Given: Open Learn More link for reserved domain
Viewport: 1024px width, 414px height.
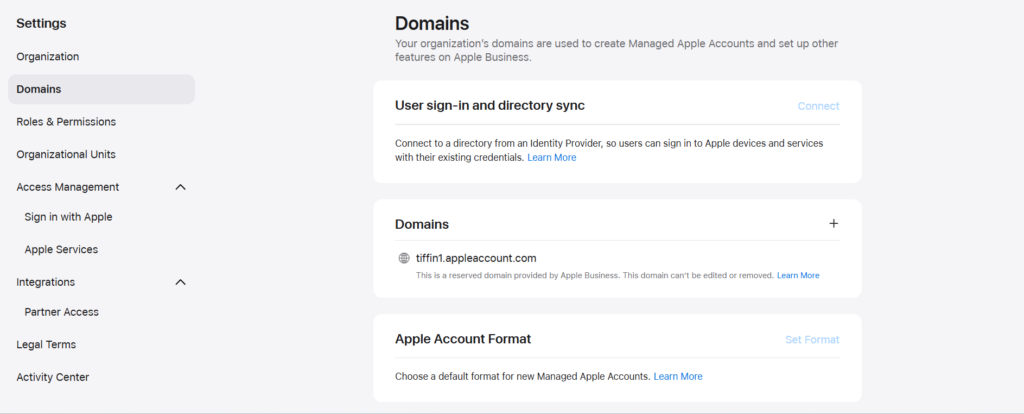Looking at the screenshot, I should 798,276.
